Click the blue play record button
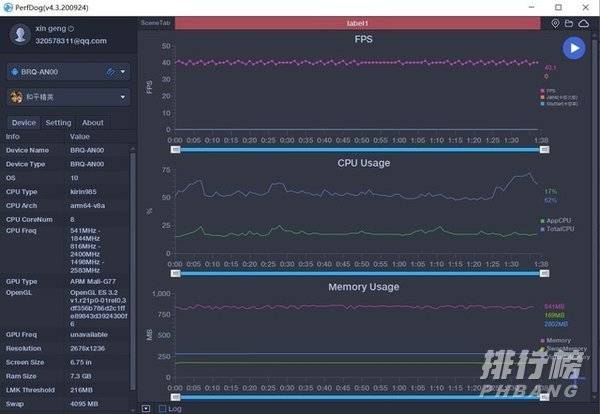Image resolution: width=600 pixels, height=414 pixels. tap(574, 48)
